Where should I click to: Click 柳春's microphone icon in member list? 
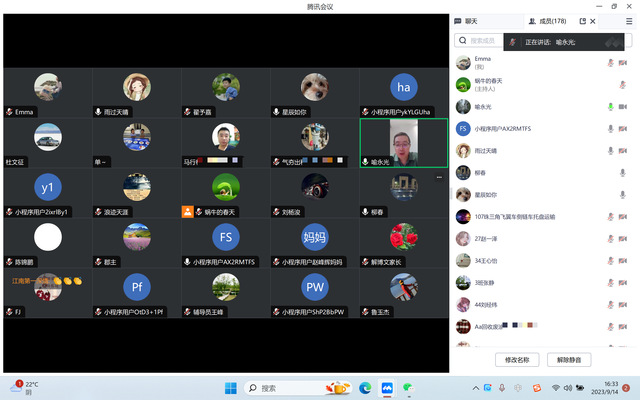click(x=609, y=172)
